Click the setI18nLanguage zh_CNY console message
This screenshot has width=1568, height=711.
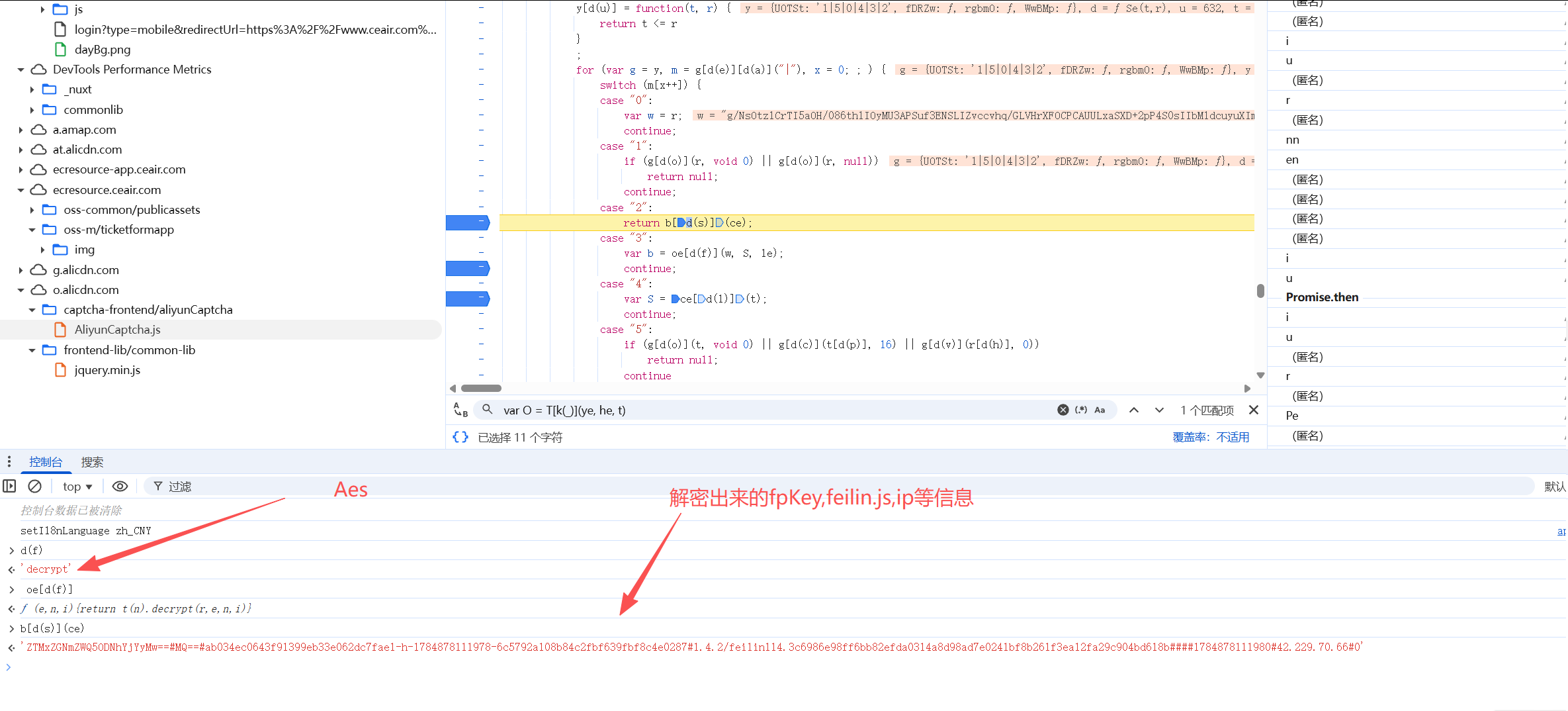click(x=86, y=531)
